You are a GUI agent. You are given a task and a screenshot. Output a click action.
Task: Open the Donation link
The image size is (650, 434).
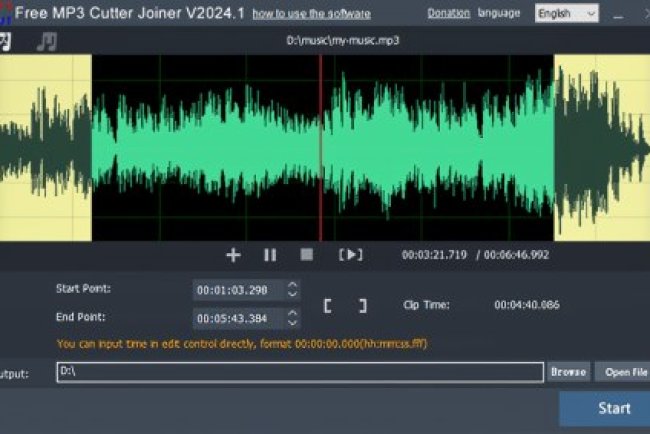point(449,13)
